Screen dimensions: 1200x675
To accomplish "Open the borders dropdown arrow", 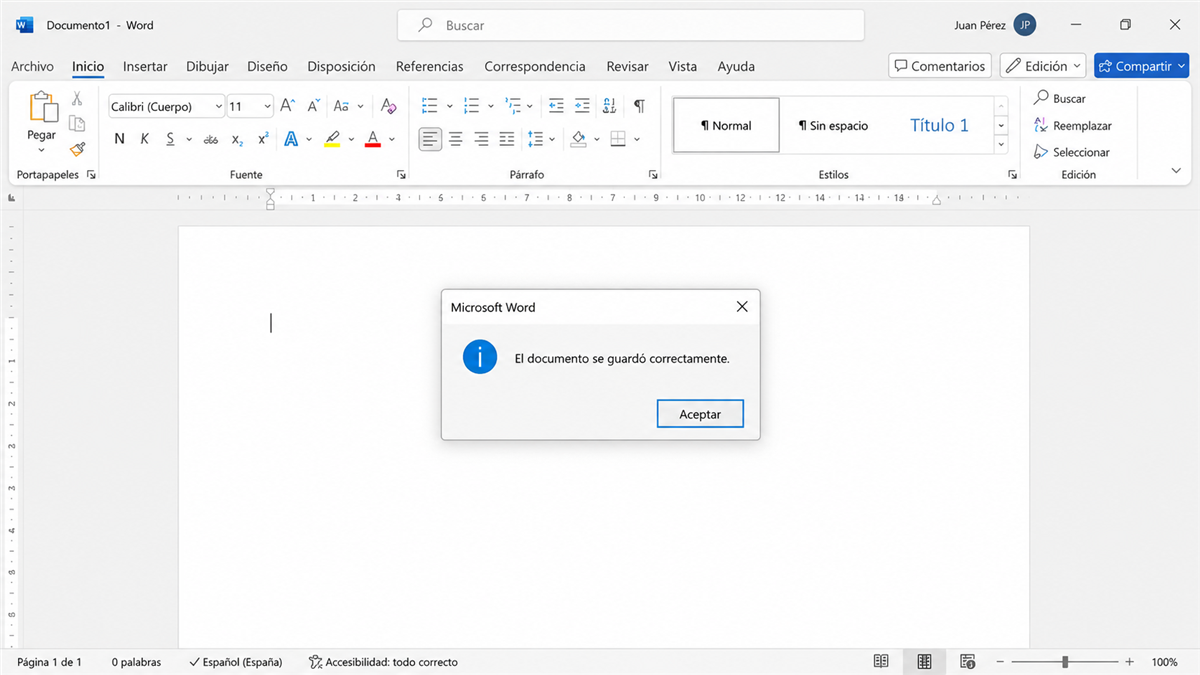I will tap(638, 139).
